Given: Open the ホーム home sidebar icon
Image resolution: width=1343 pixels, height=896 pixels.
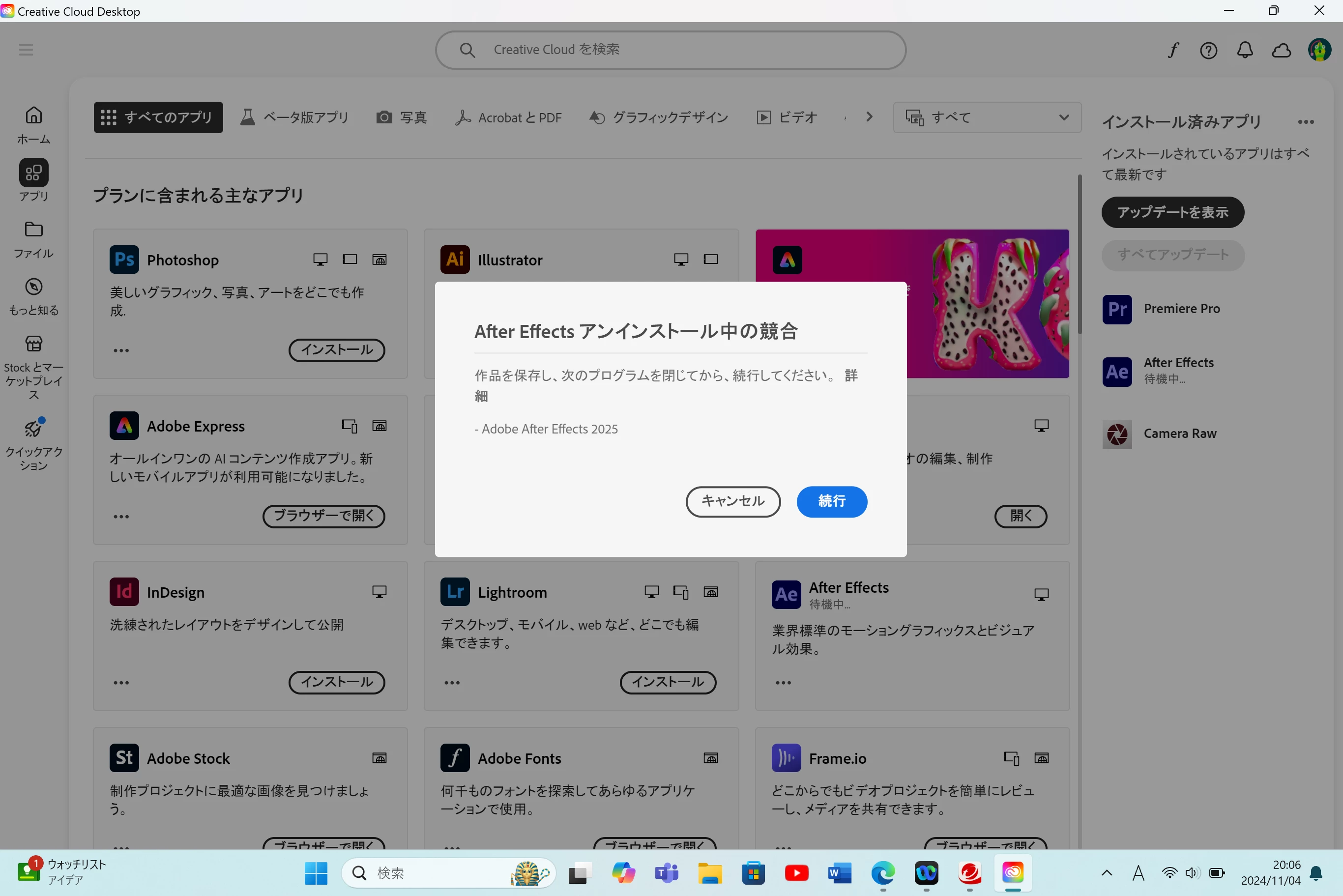Looking at the screenshot, I should [x=34, y=124].
